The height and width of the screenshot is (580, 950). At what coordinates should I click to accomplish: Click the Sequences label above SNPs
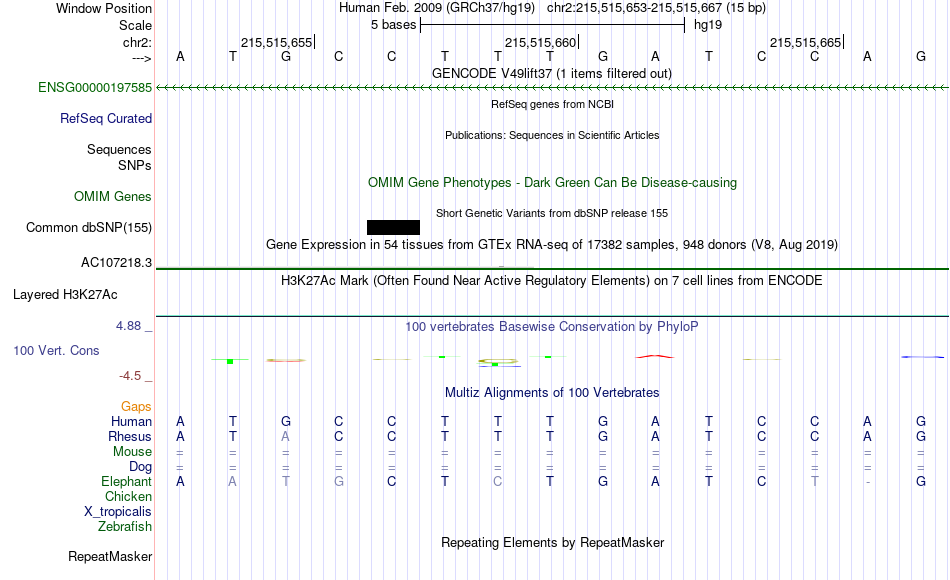119,149
